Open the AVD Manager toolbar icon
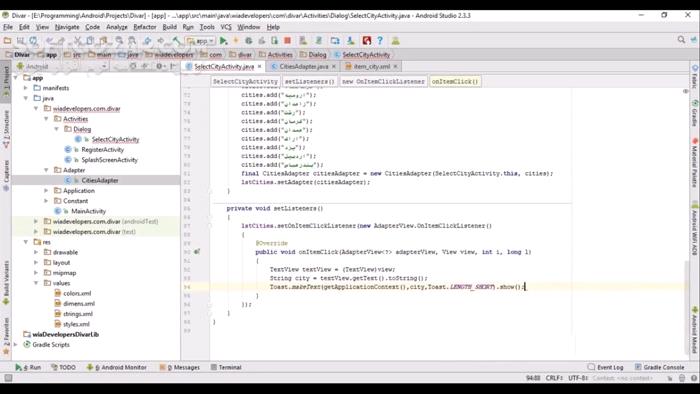The width and height of the screenshot is (700, 394). tap(335, 41)
